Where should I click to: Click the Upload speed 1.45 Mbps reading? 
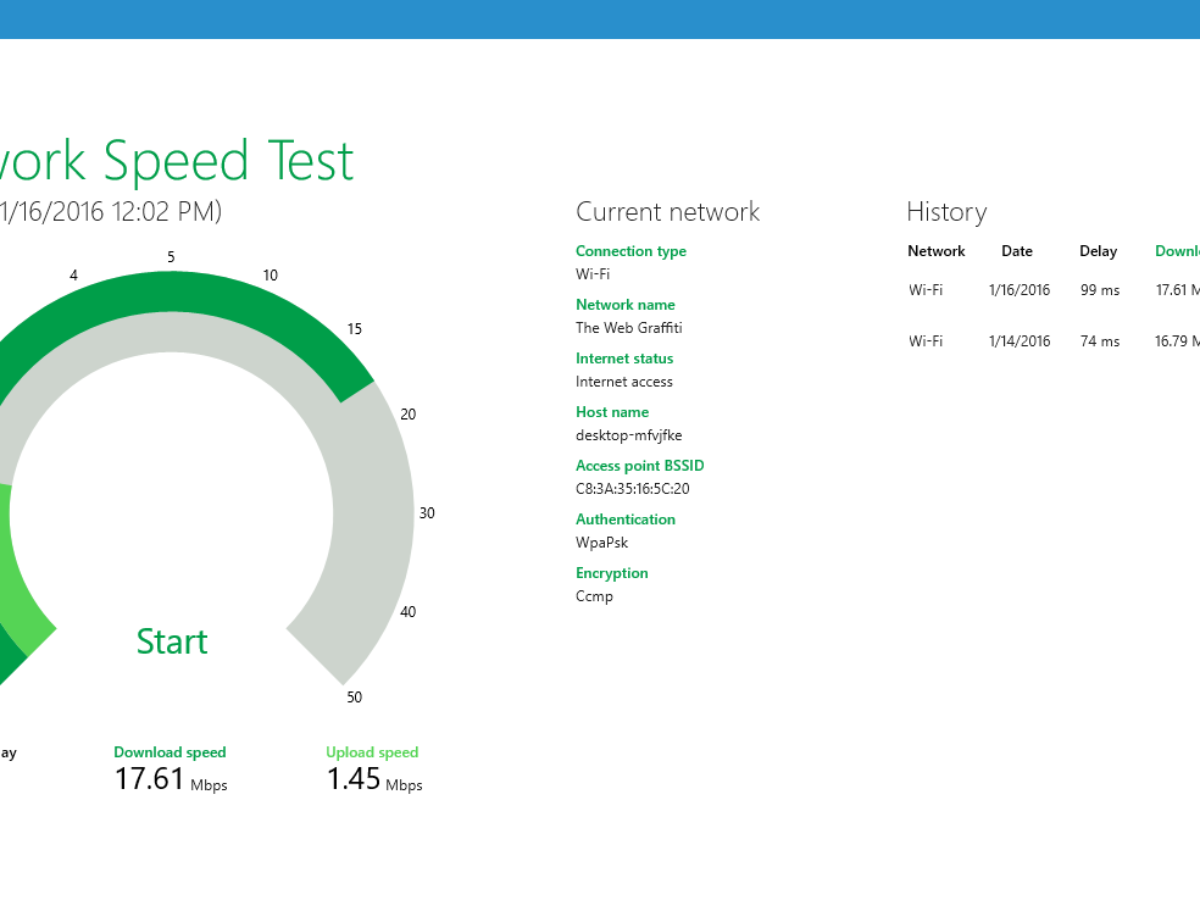pyautogui.click(x=374, y=779)
